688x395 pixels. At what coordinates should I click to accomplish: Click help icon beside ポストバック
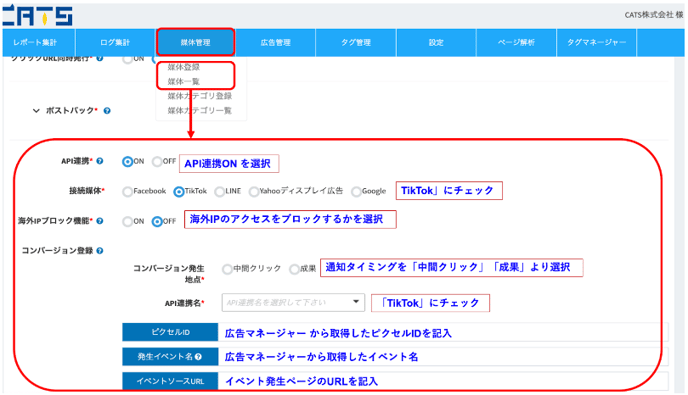(x=107, y=111)
